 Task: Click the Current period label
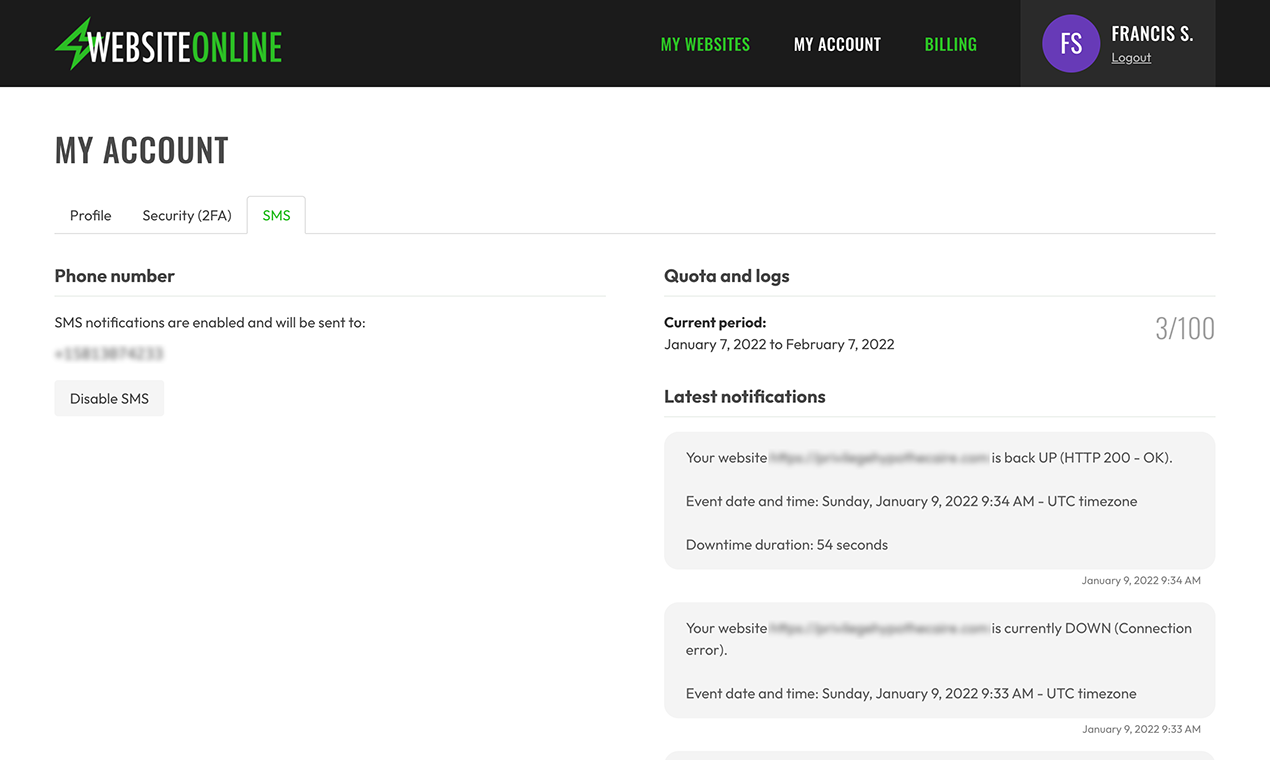click(715, 323)
